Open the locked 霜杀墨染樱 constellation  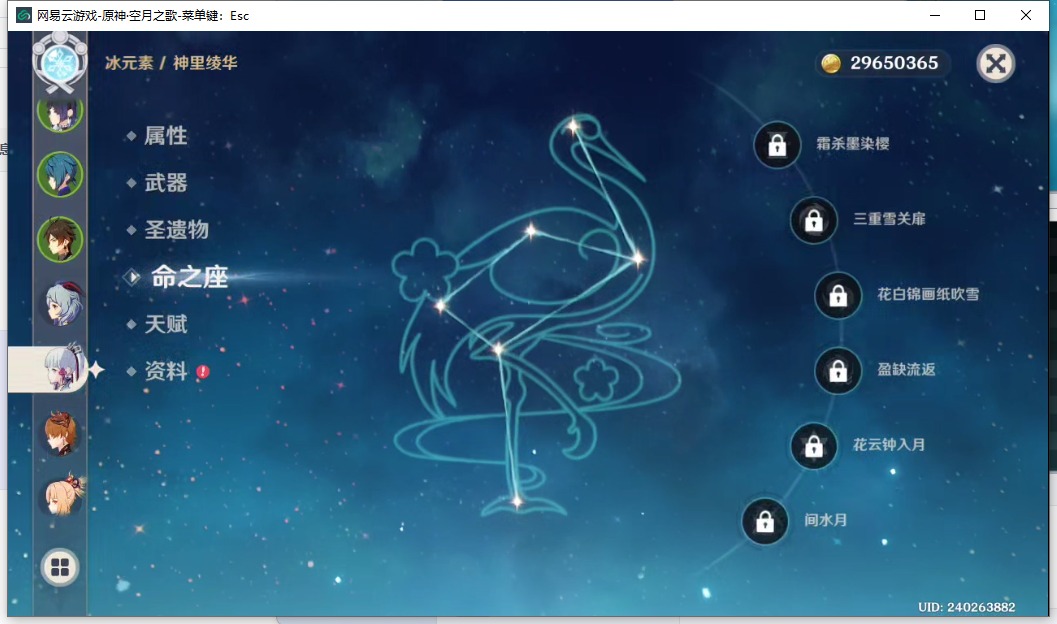(776, 145)
